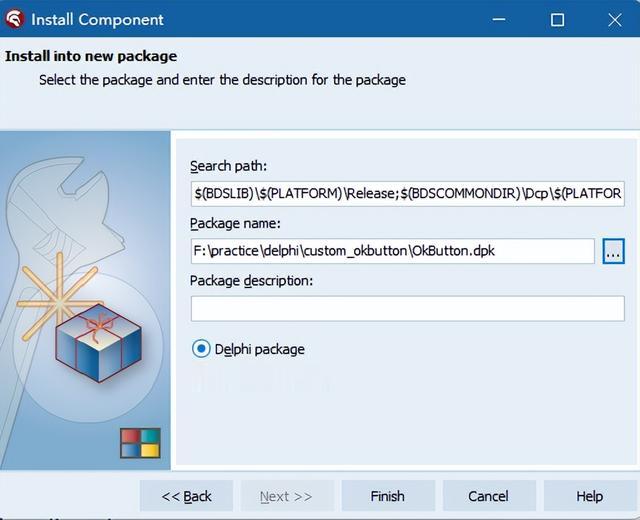Click the four-color squares logo

click(140, 443)
